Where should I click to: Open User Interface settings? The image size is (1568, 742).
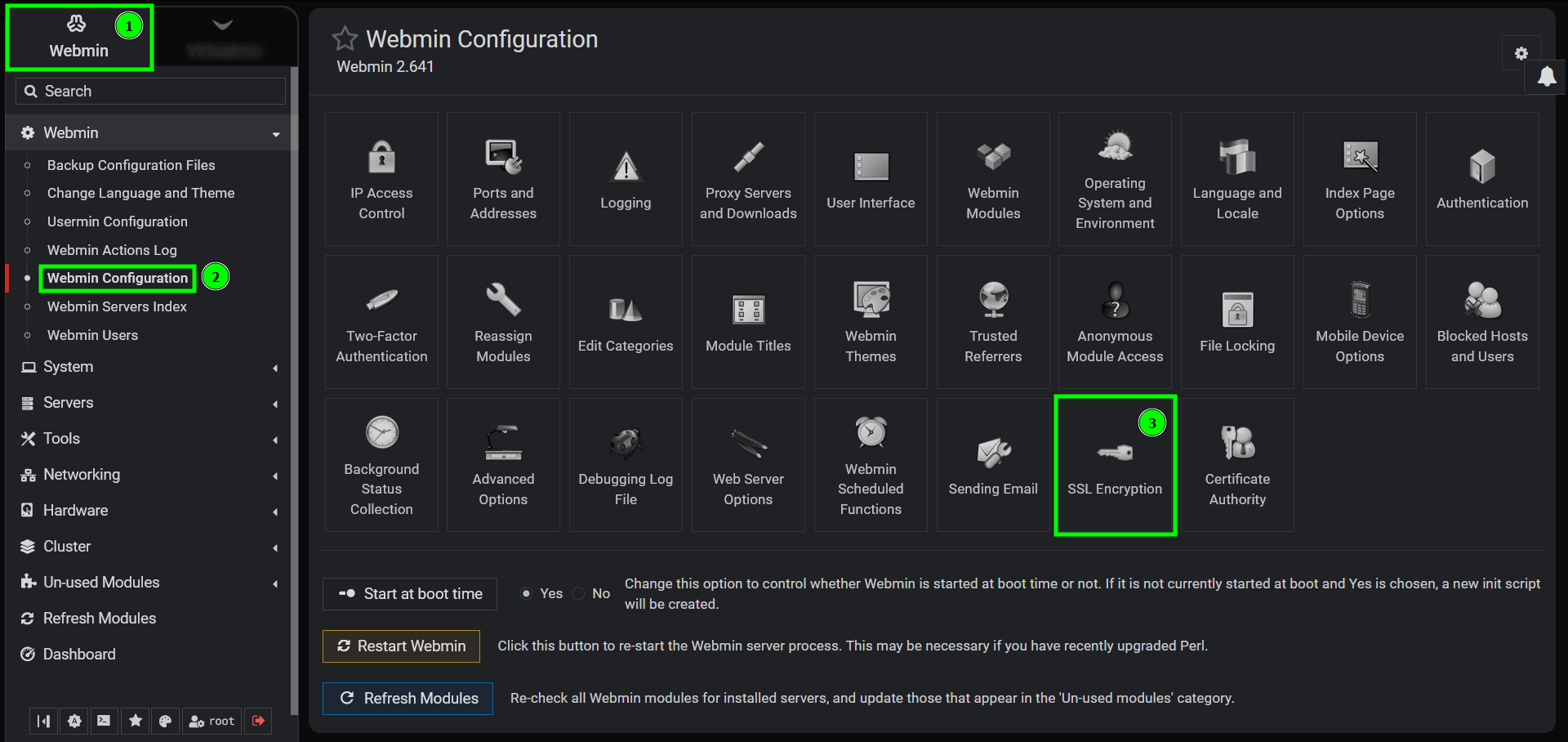(x=871, y=179)
